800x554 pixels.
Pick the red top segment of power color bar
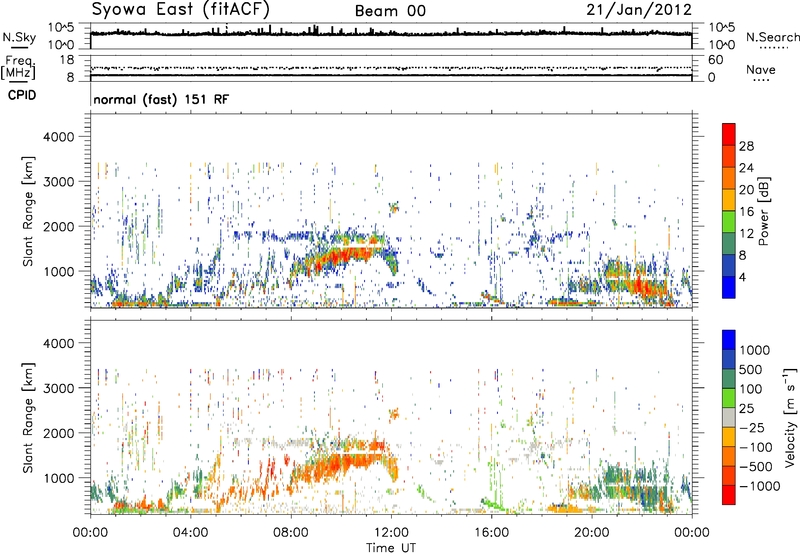pyautogui.click(x=729, y=134)
